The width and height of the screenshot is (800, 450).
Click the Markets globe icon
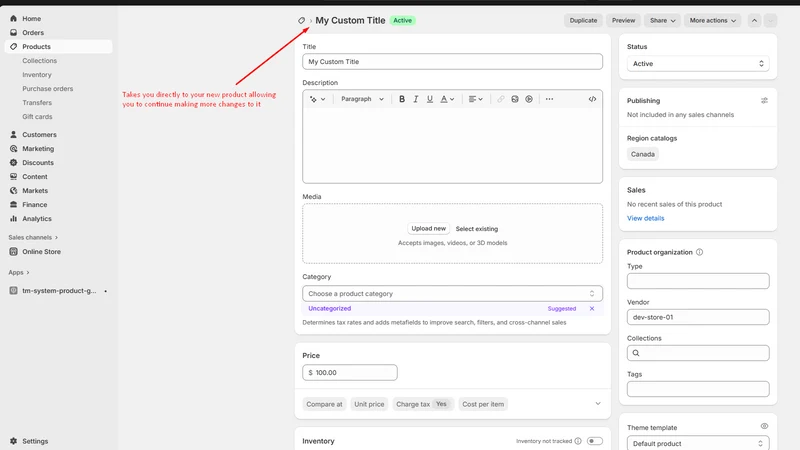coord(13,190)
